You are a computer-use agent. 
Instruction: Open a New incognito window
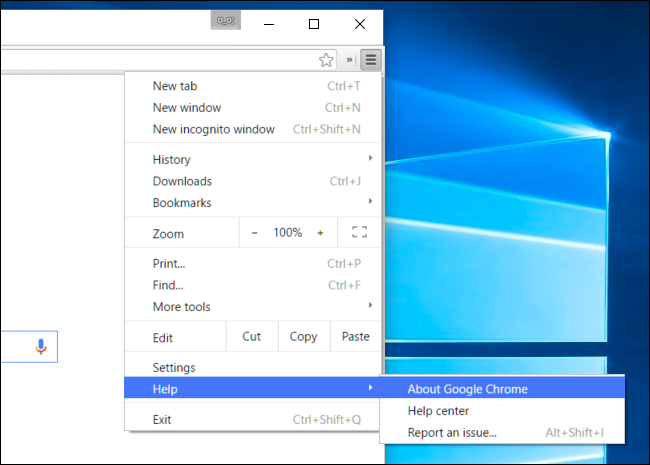pos(213,129)
